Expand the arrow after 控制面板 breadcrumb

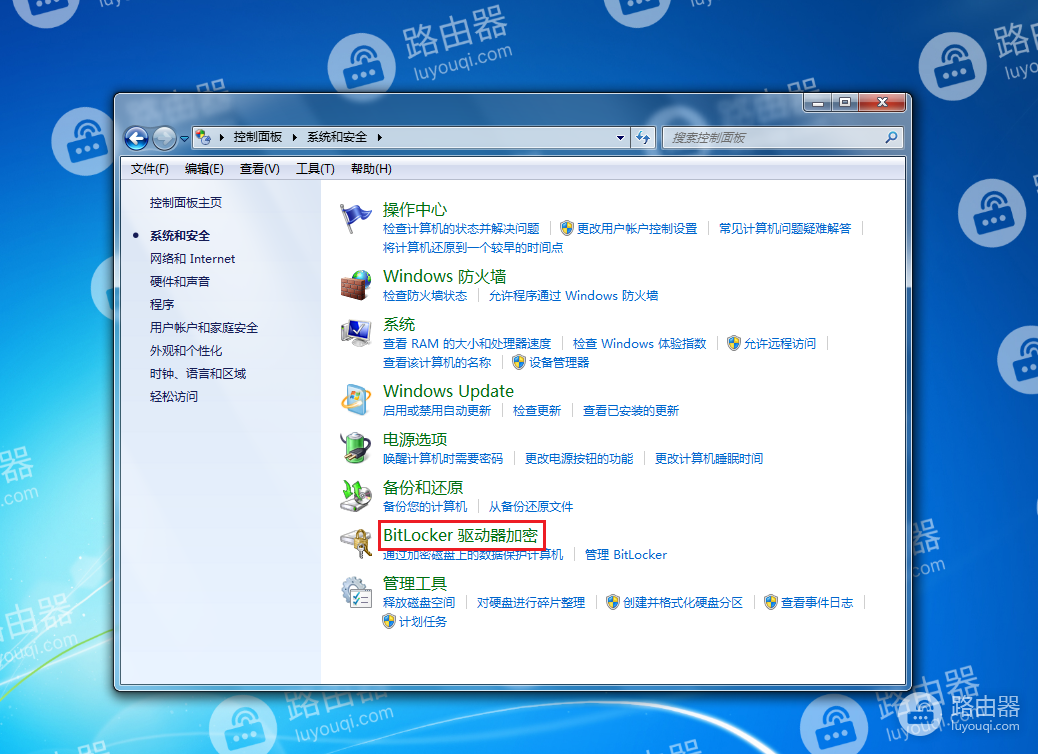[x=295, y=137]
